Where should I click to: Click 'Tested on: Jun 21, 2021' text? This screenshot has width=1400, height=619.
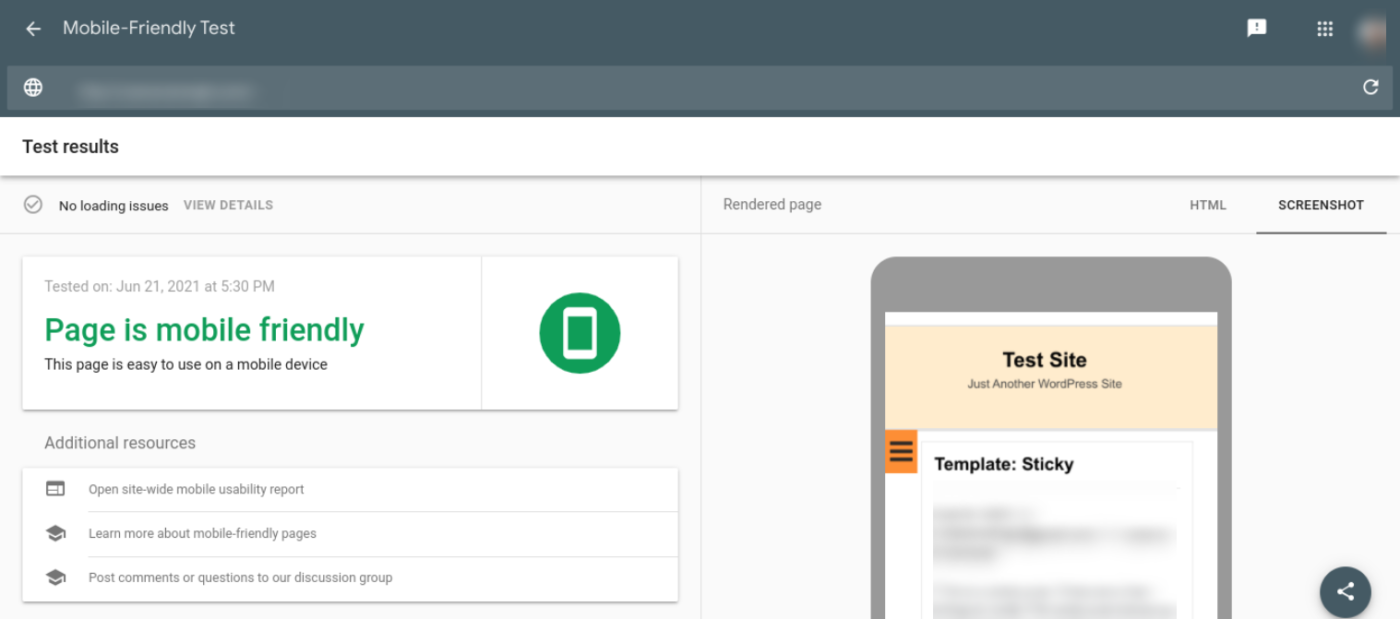(x=159, y=286)
